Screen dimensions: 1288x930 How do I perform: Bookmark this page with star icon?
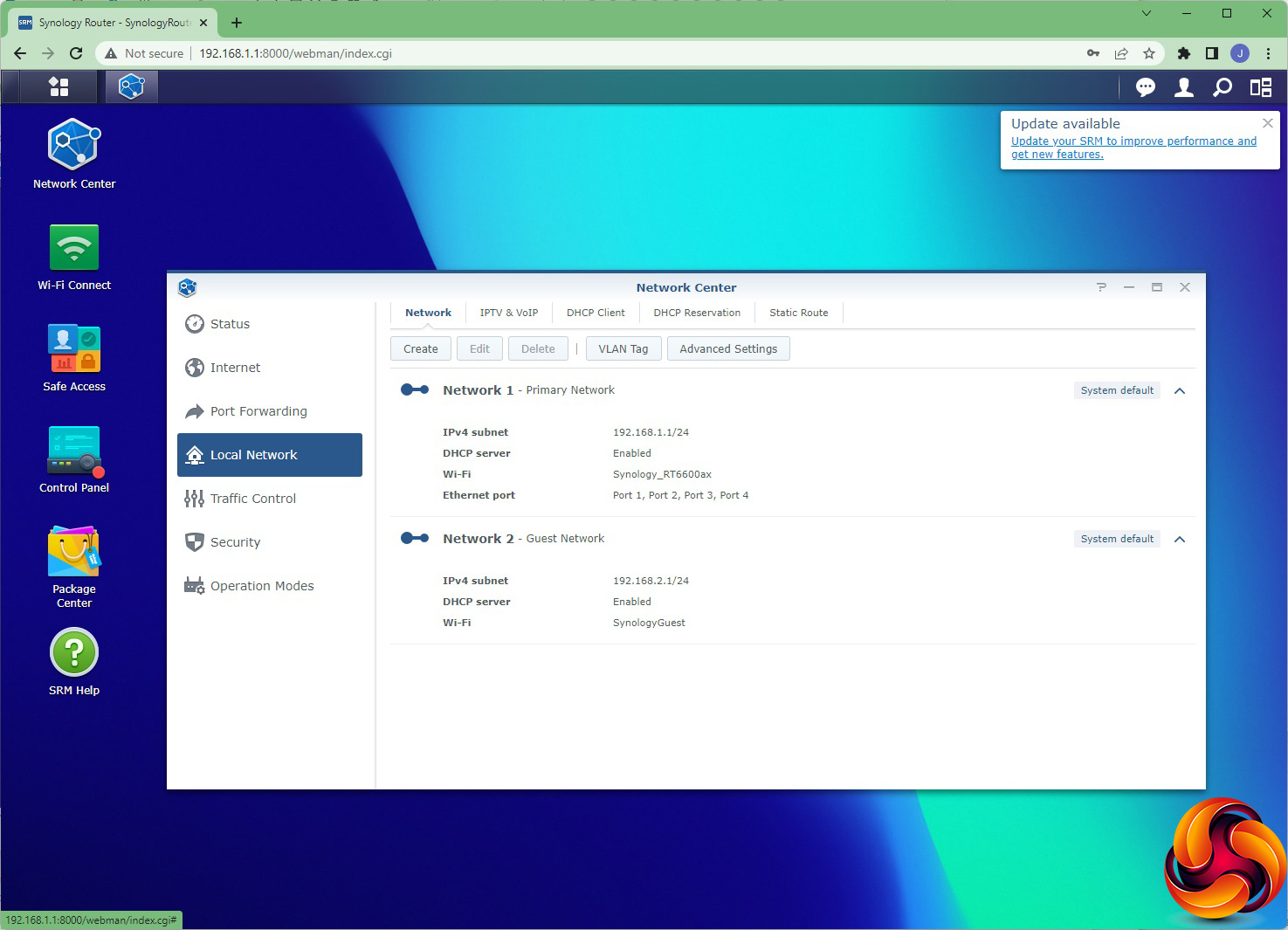click(1149, 53)
